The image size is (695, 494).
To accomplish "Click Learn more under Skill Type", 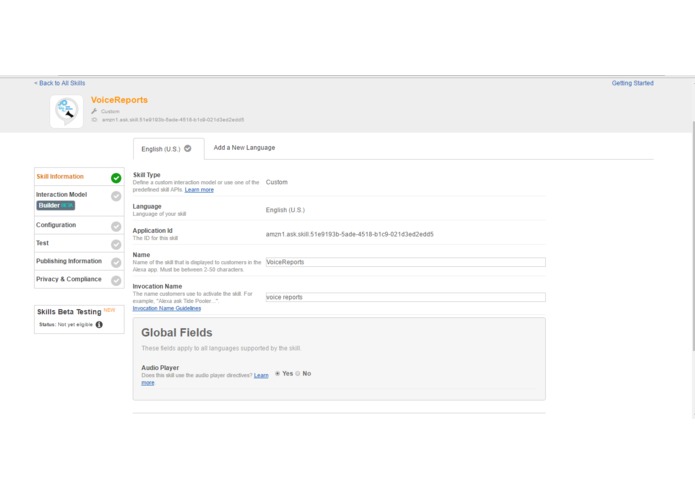I will (199, 190).
